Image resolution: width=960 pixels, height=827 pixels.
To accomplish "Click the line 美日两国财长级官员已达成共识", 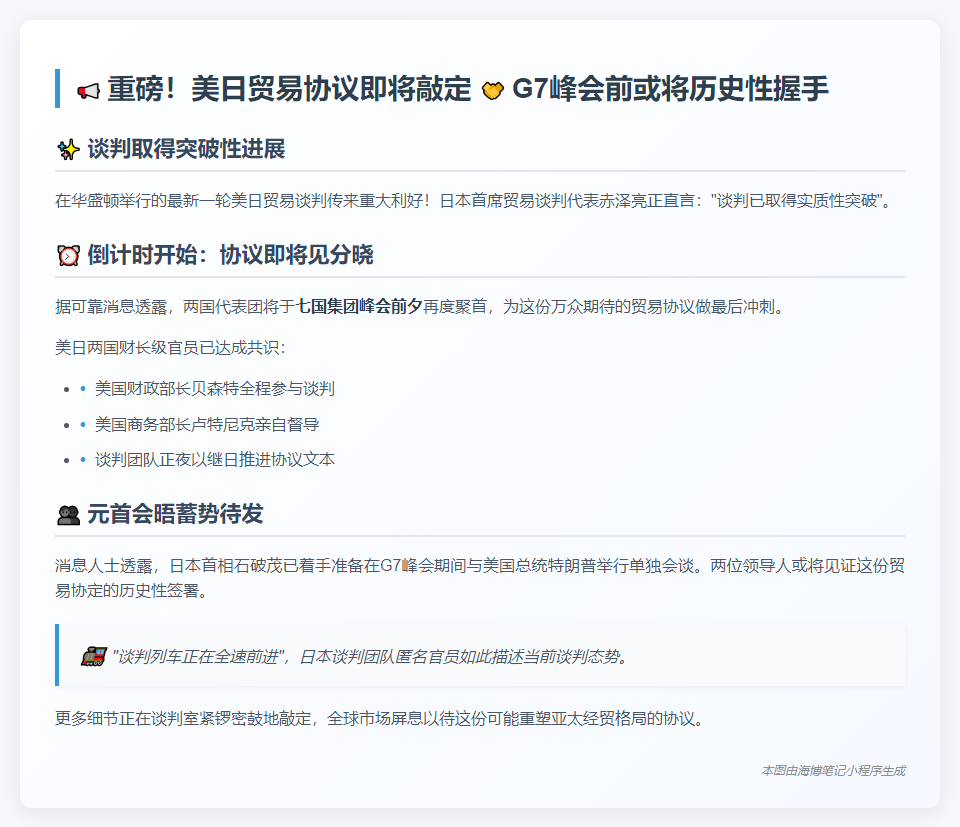I will [171, 348].
